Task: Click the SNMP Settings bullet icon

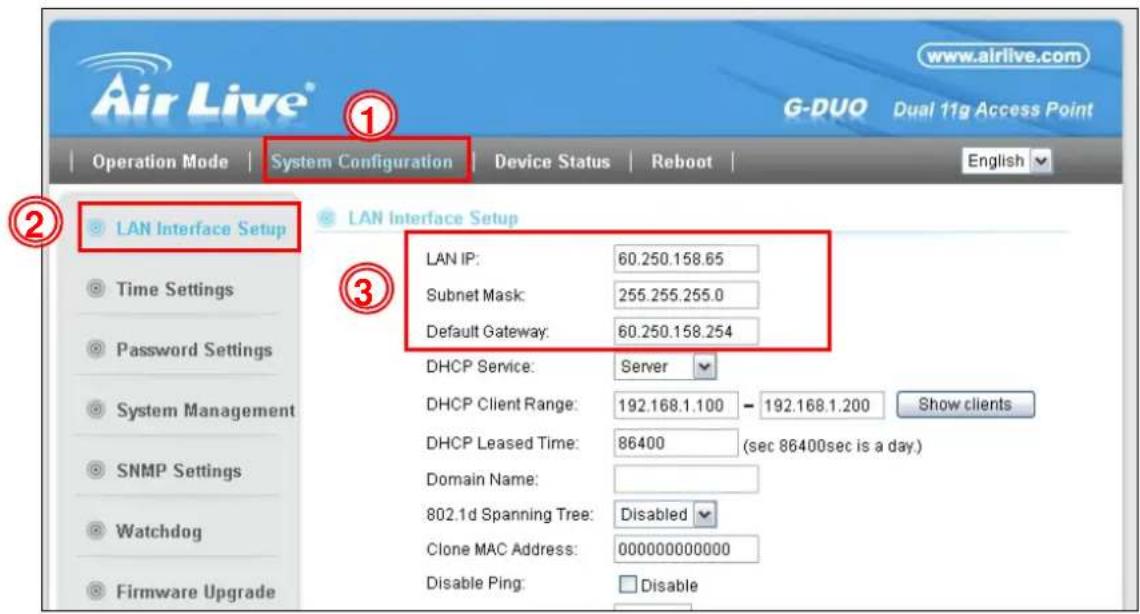Action: [96, 469]
